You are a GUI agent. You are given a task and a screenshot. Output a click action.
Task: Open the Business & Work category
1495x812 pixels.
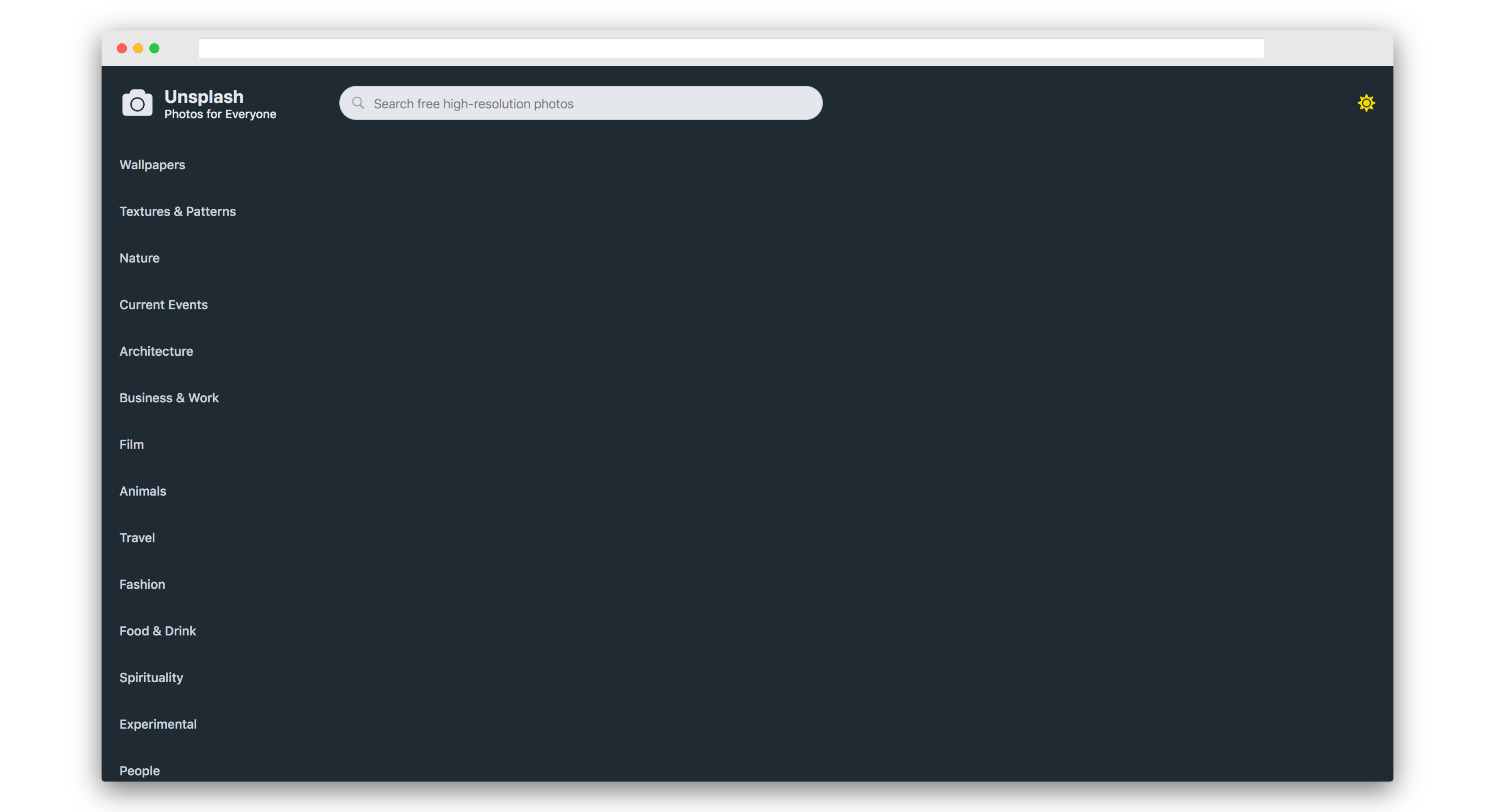(x=168, y=398)
